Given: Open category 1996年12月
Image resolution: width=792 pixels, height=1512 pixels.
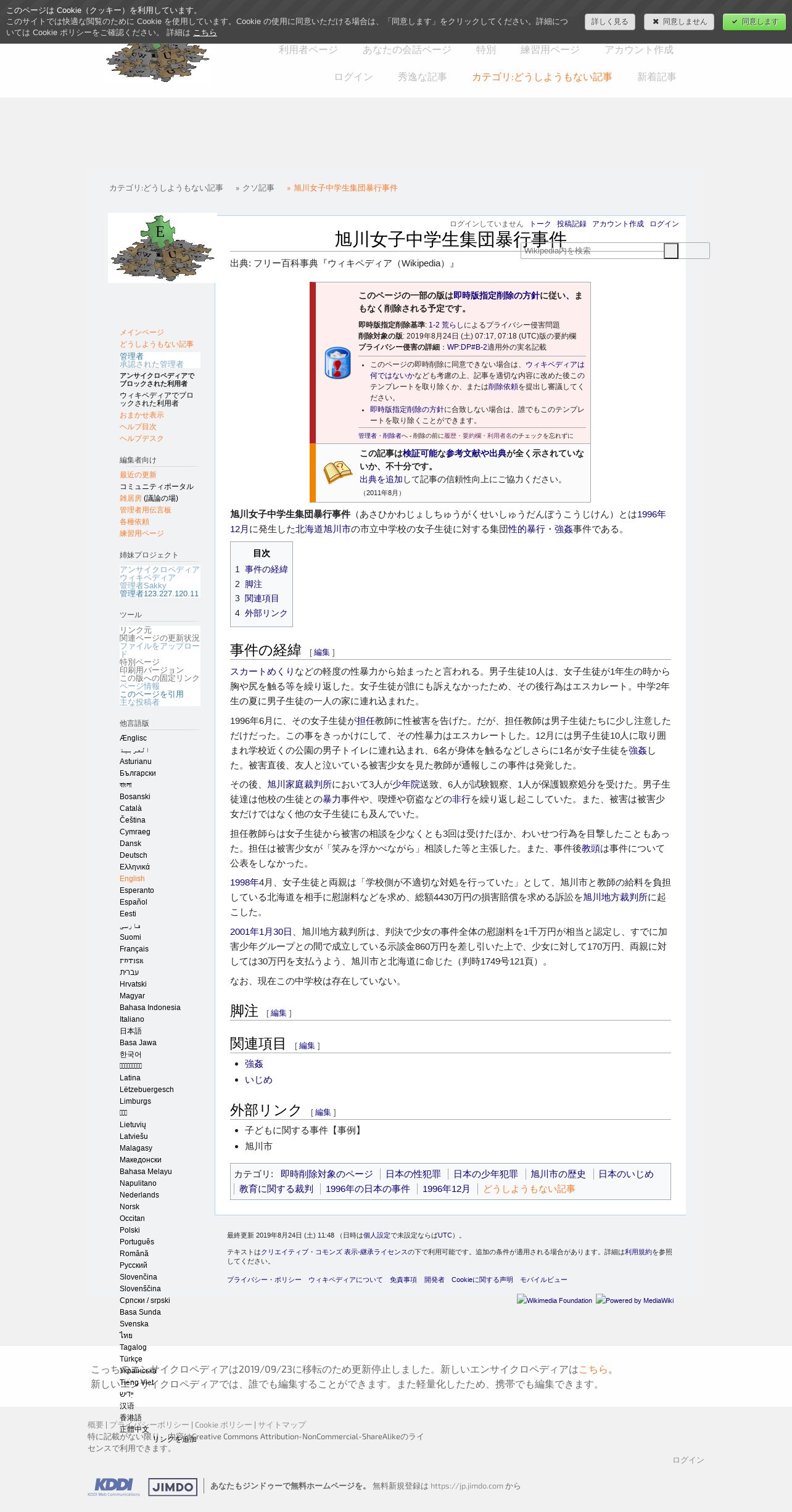Looking at the screenshot, I should pos(446,1189).
